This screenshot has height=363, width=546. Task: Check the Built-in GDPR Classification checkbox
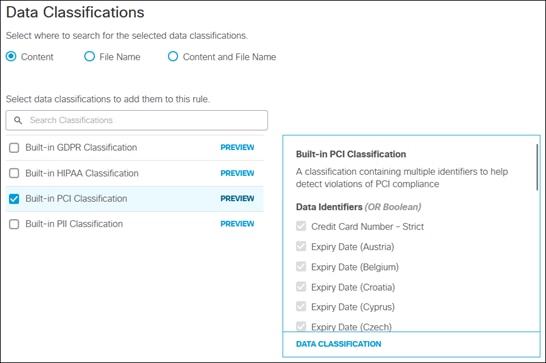click(x=14, y=148)
